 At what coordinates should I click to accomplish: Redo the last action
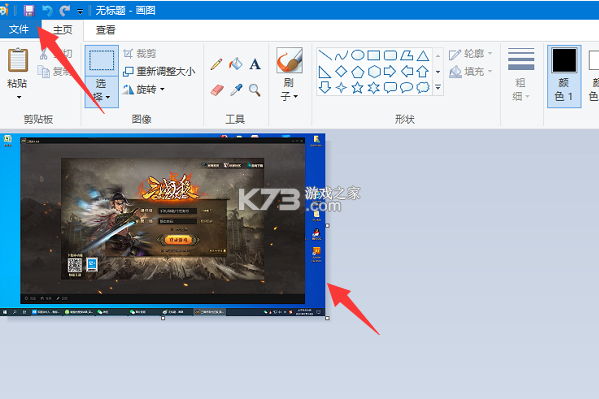click(x=65, y=10)
